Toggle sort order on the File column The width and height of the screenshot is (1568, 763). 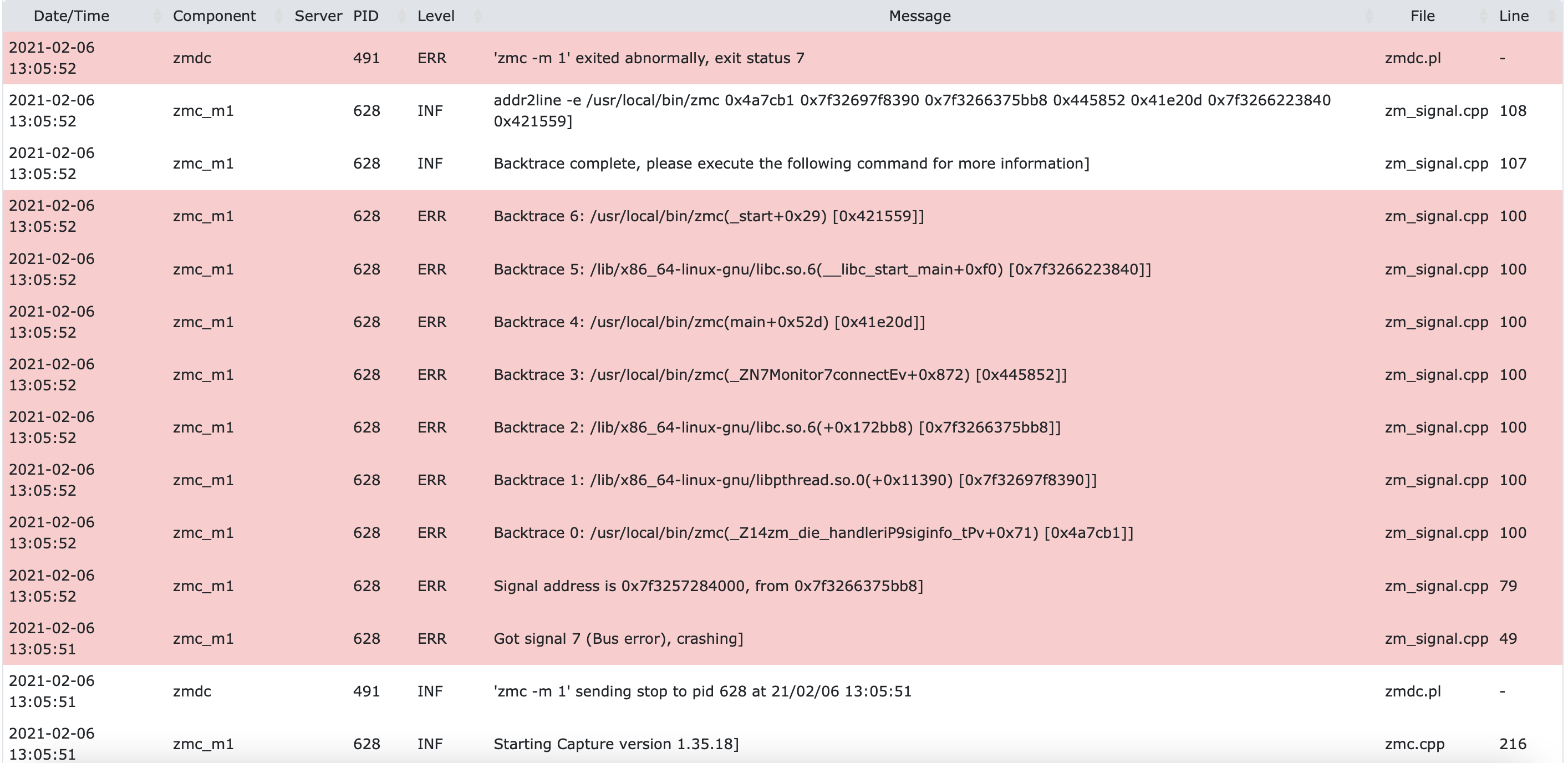pos(1424,17)
